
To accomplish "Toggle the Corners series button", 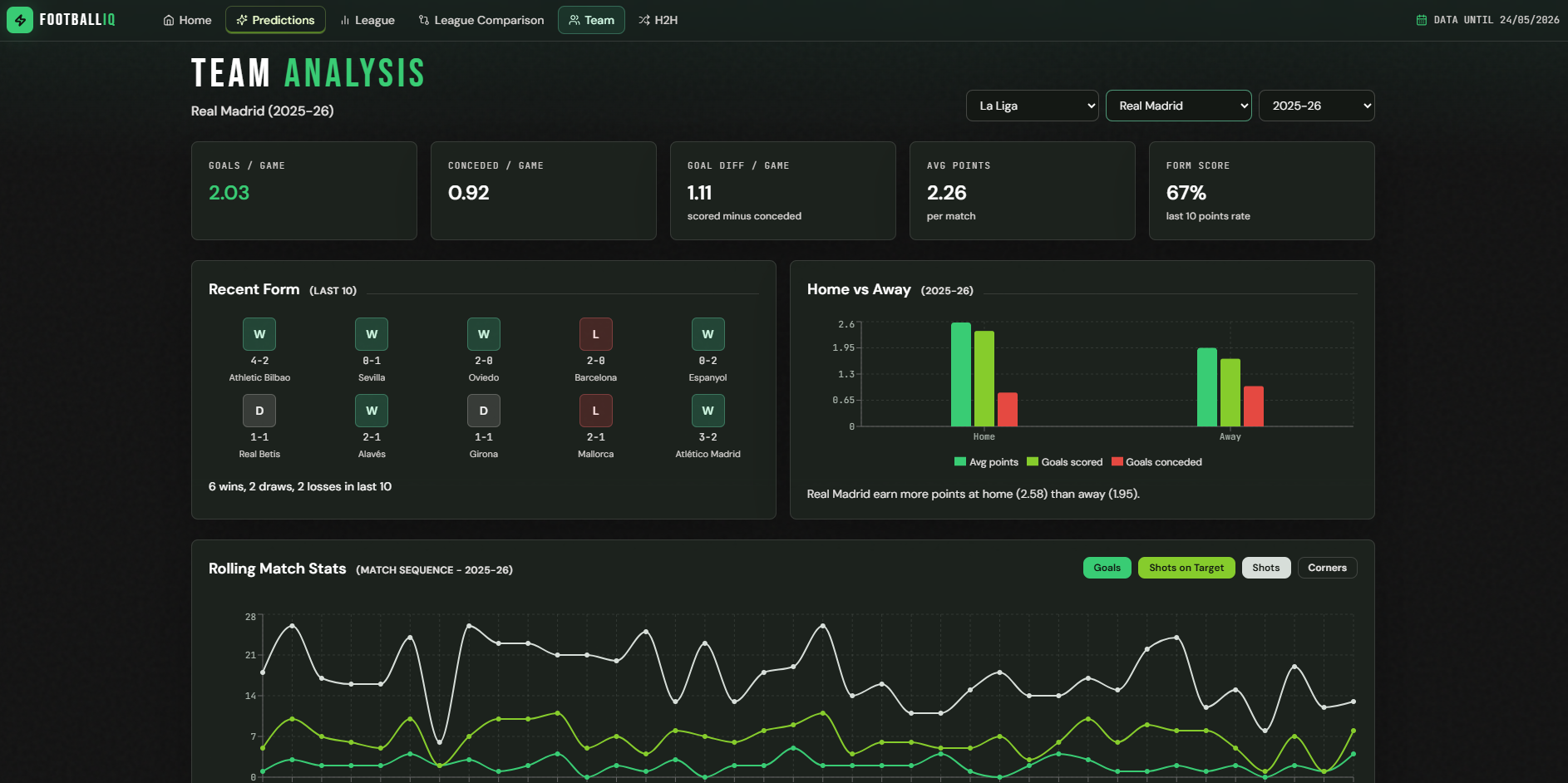I will [1327, 568].
